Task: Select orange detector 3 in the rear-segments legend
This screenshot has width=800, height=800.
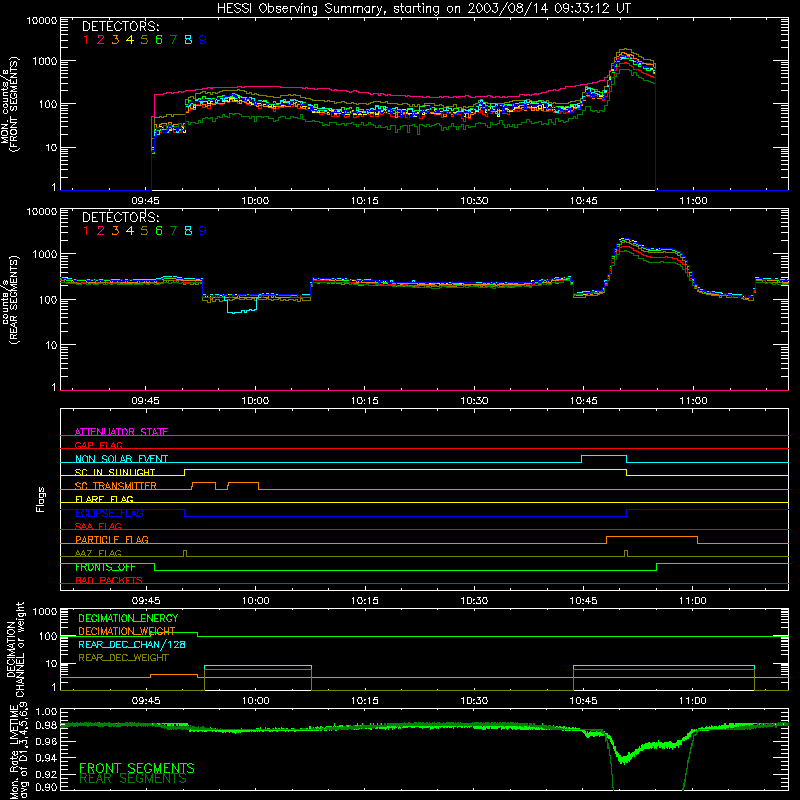Action: [x=115, y=231]
